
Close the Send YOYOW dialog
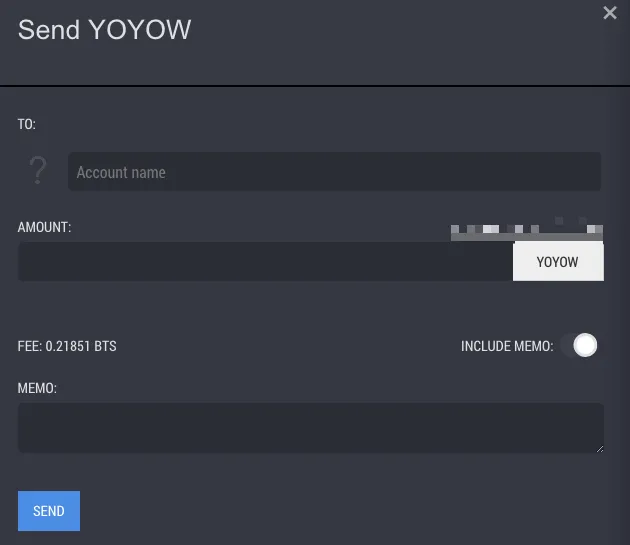coord(610,13)
